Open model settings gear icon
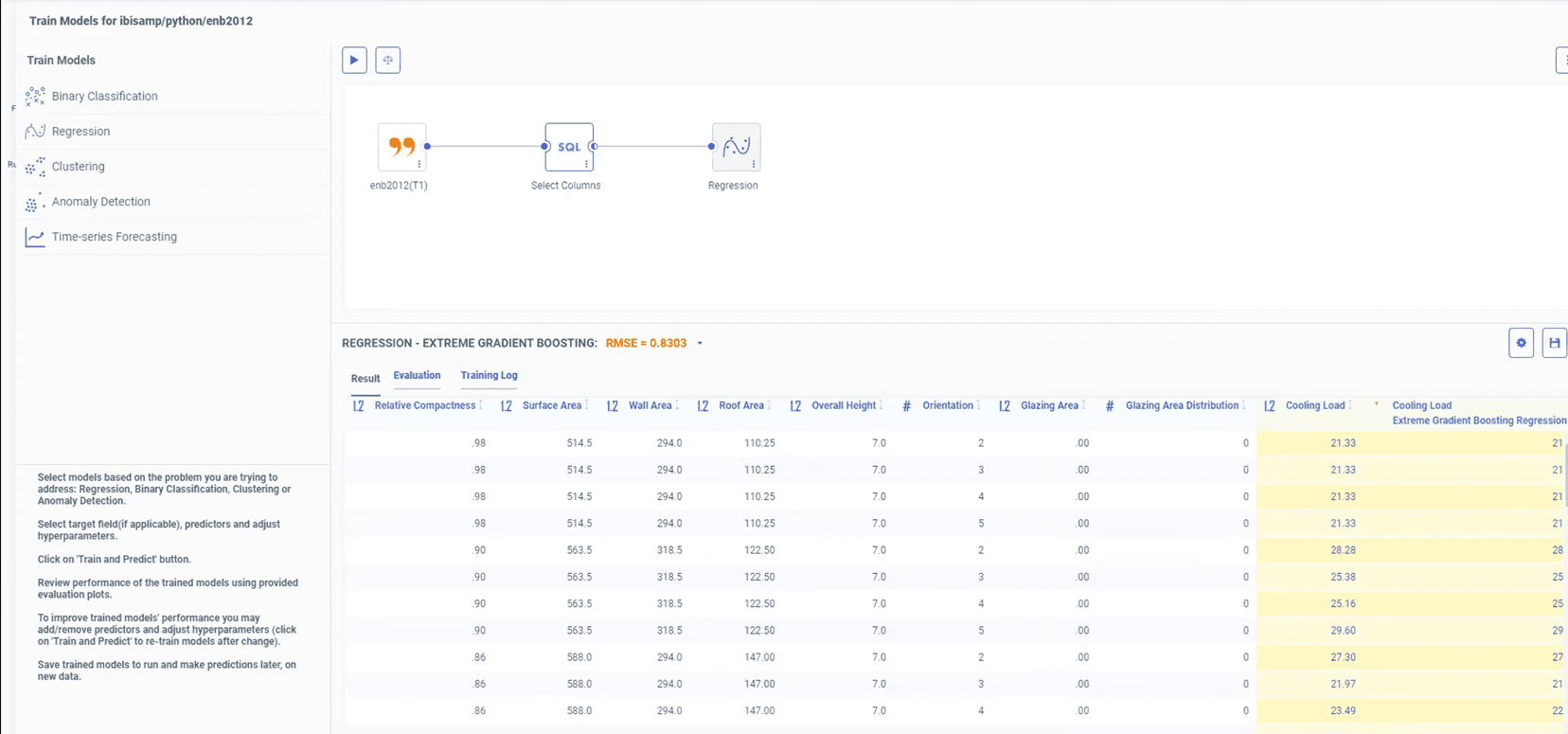The image size is (1568, 734). tap(1521, 343)
